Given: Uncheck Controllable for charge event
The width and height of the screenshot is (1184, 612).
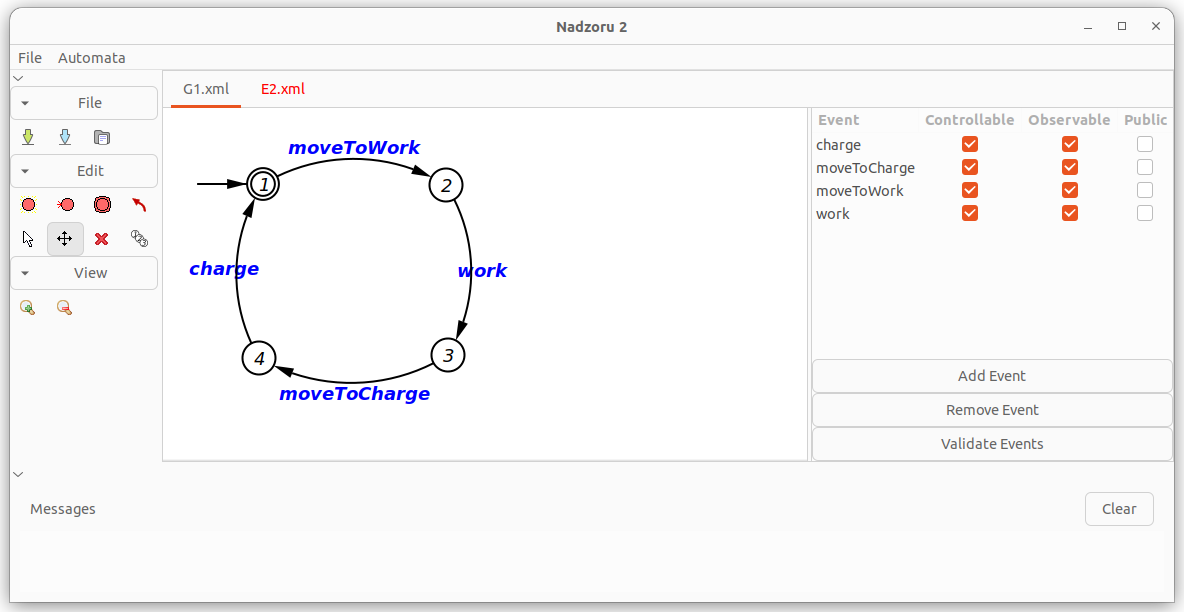Looking at the screenshot, I should [x=970, y=144].
